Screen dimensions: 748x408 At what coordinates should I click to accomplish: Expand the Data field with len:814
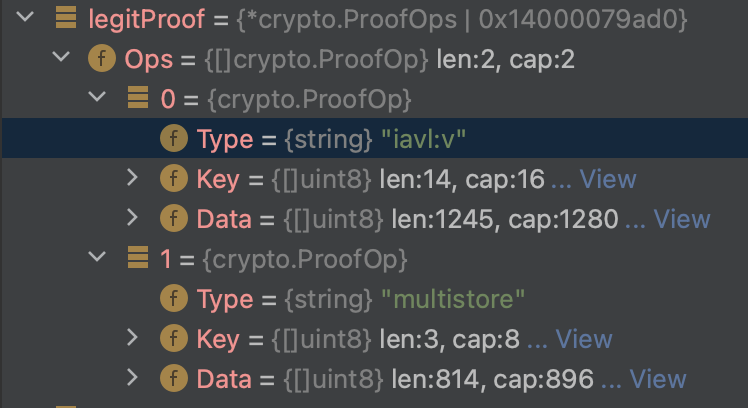coord(133,379)
